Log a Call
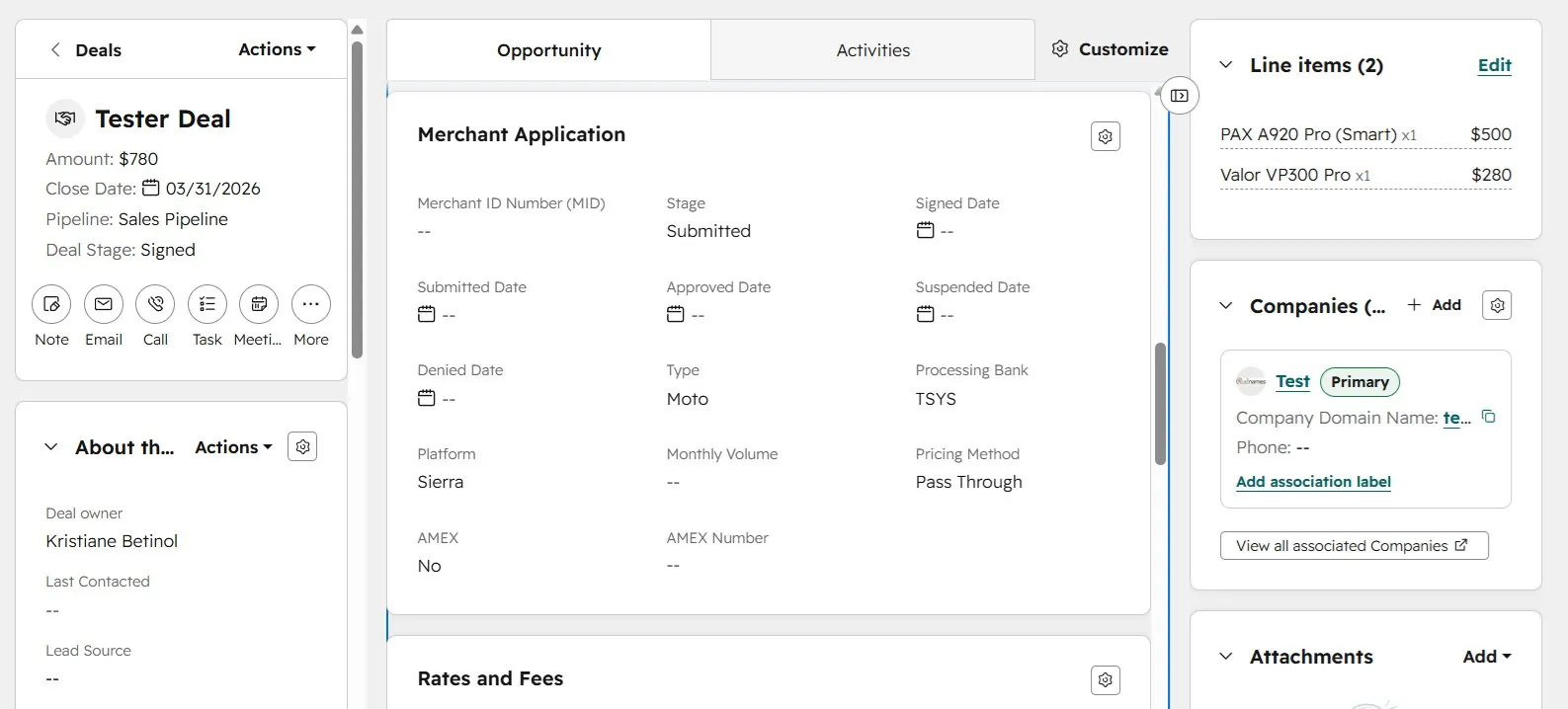1568x709 pixels. [155, 304]
